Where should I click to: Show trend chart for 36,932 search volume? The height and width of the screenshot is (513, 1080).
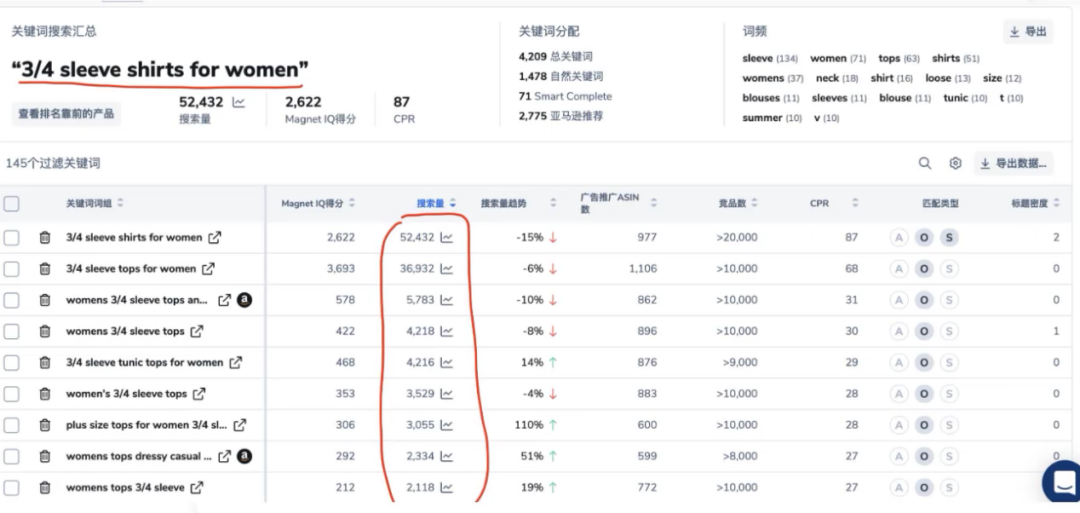(x=447, y=269)
